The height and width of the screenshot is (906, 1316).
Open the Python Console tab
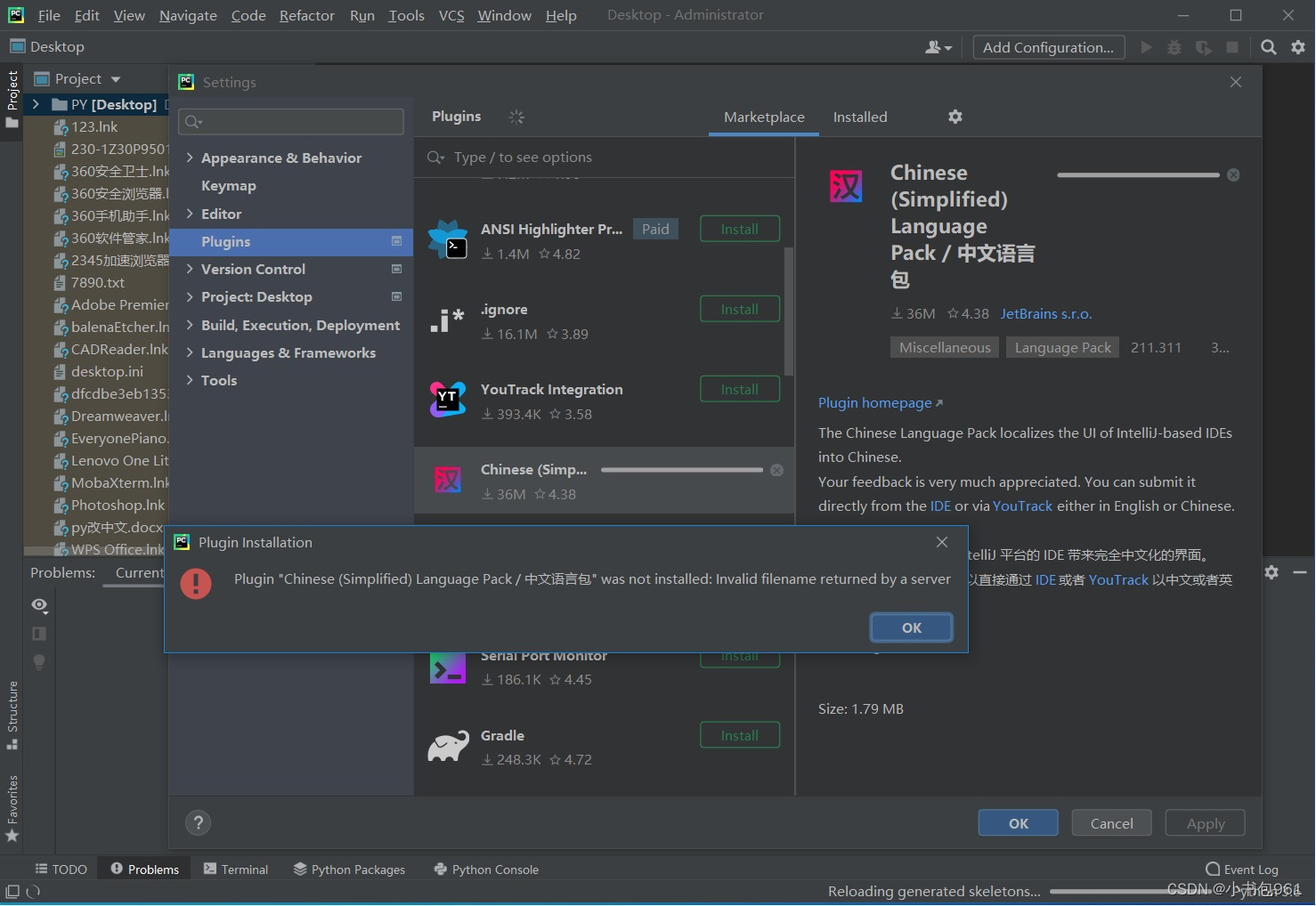click(486, 870)
